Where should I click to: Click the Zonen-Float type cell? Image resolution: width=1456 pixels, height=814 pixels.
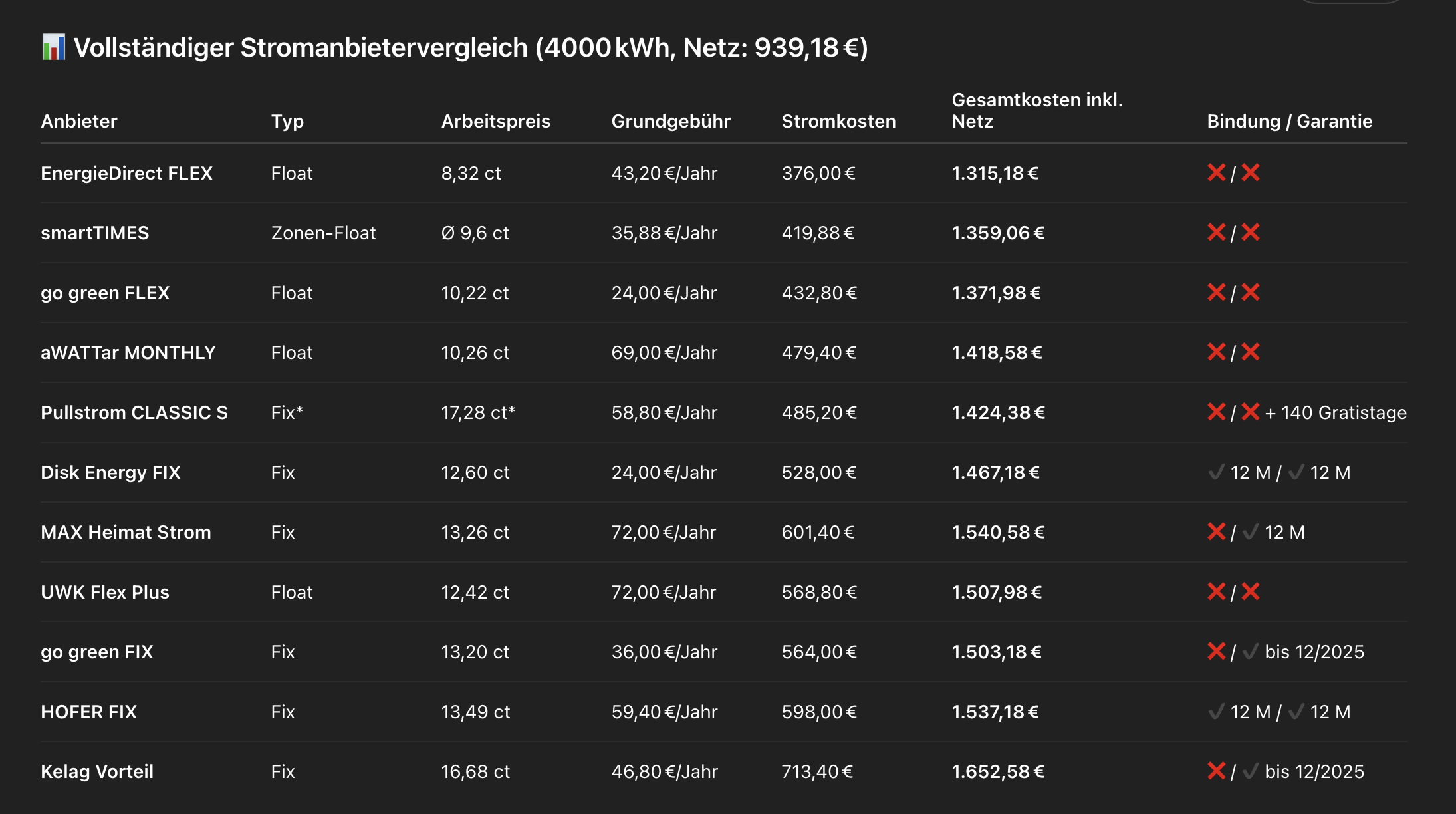coord(323,233)
